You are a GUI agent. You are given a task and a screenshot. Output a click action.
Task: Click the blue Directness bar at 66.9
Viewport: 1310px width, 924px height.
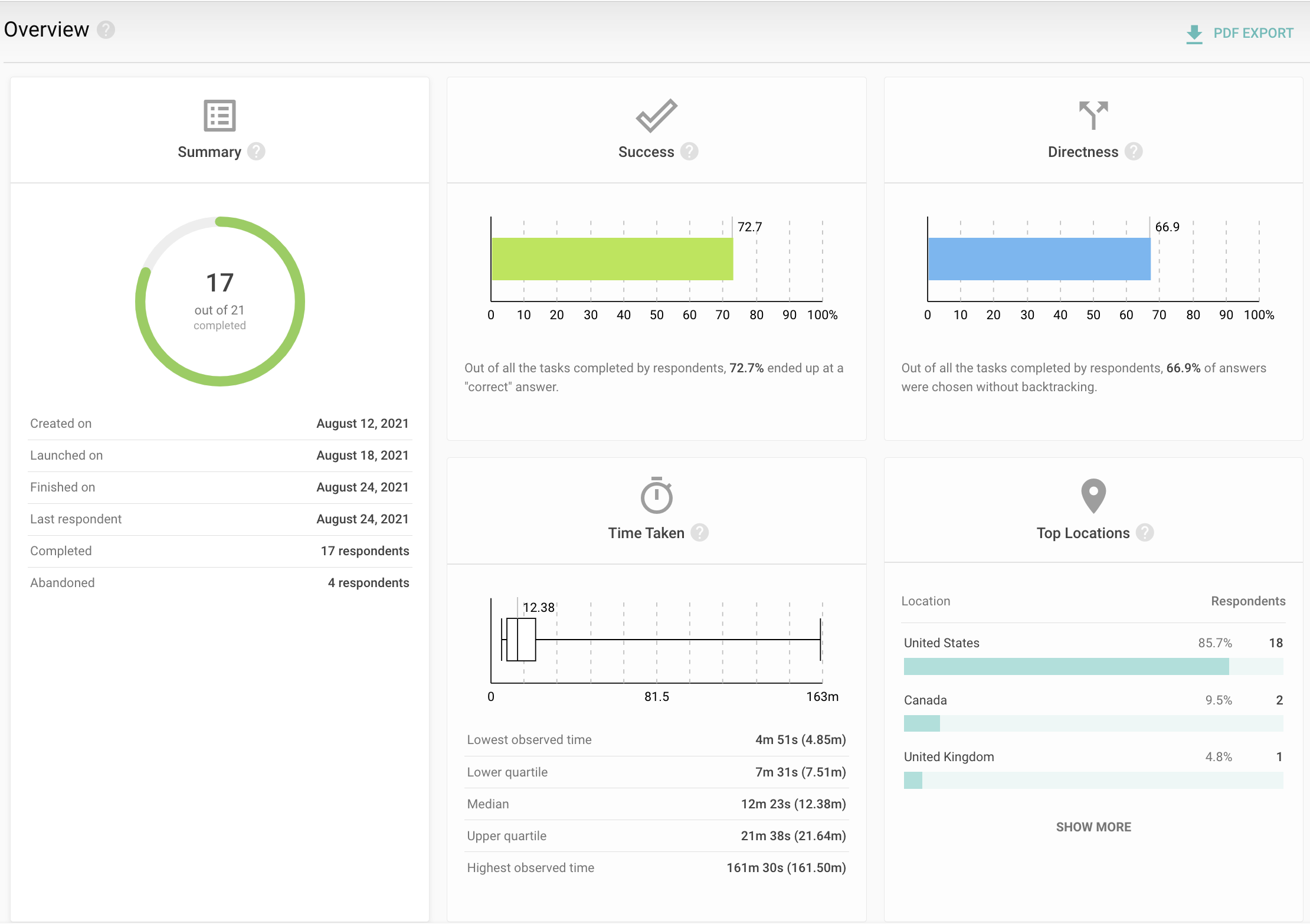(1039, 259)
